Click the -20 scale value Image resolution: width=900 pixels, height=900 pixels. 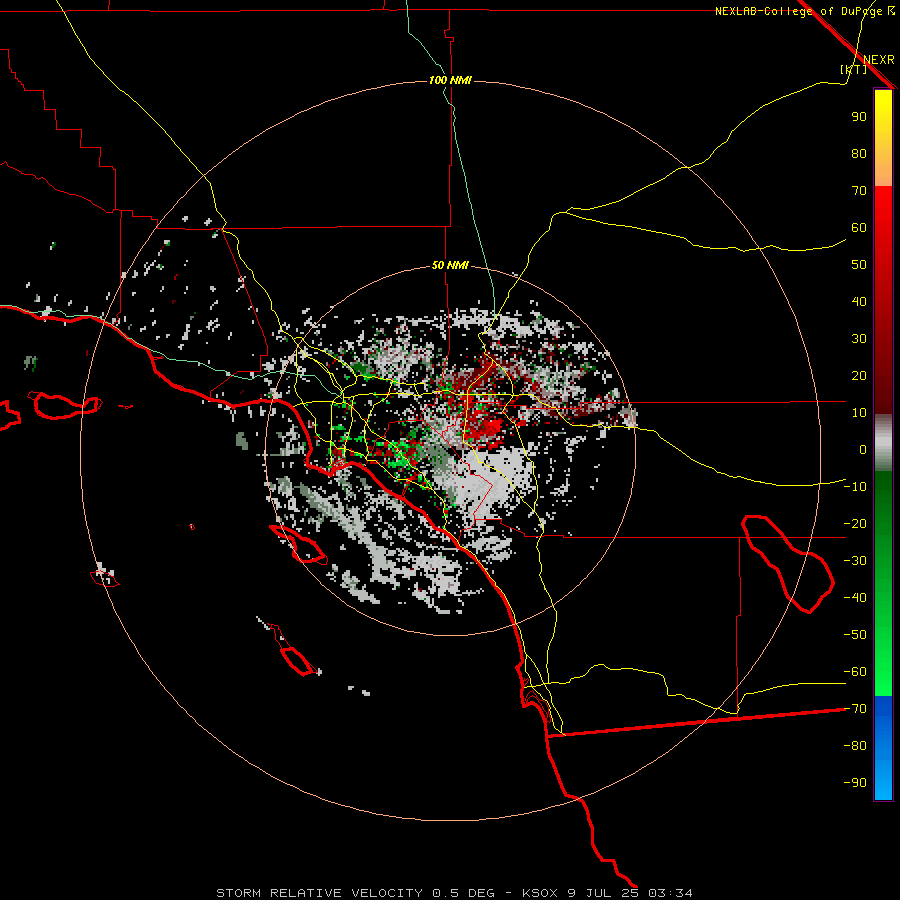(x=855, y=524)
